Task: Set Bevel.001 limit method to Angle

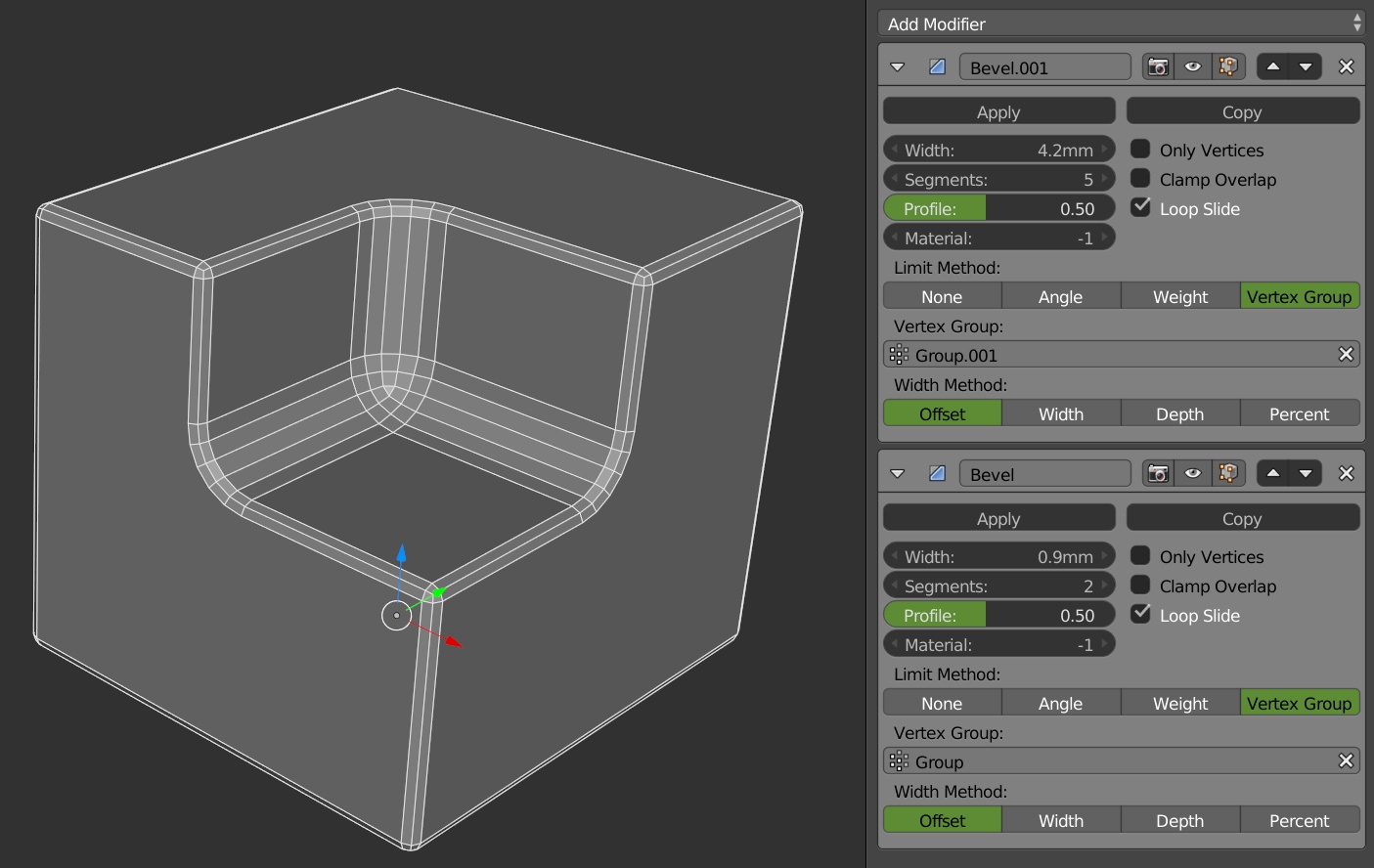Action: point(1061,296)
